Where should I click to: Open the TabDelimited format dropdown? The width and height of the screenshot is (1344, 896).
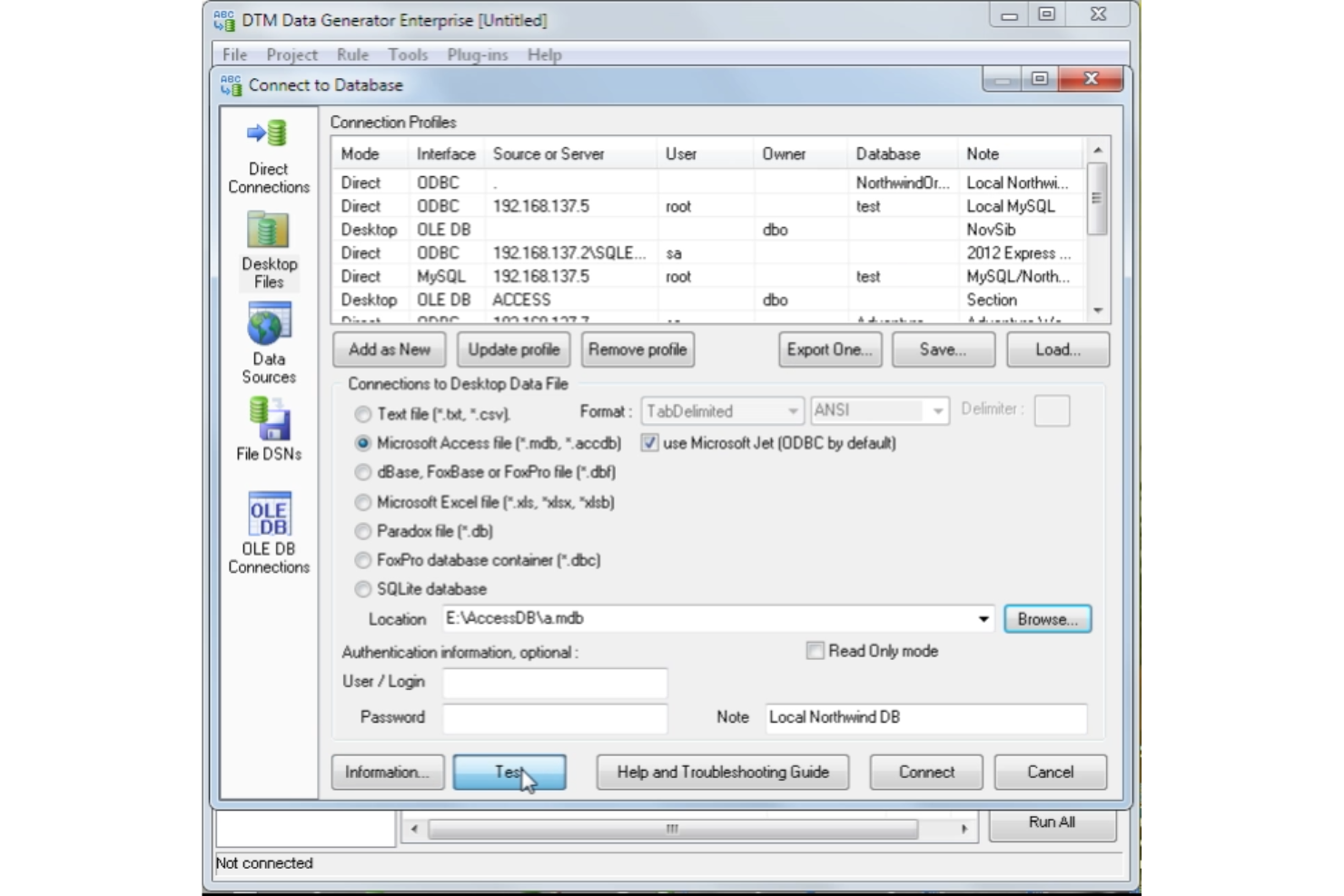(x=723, y=411)
